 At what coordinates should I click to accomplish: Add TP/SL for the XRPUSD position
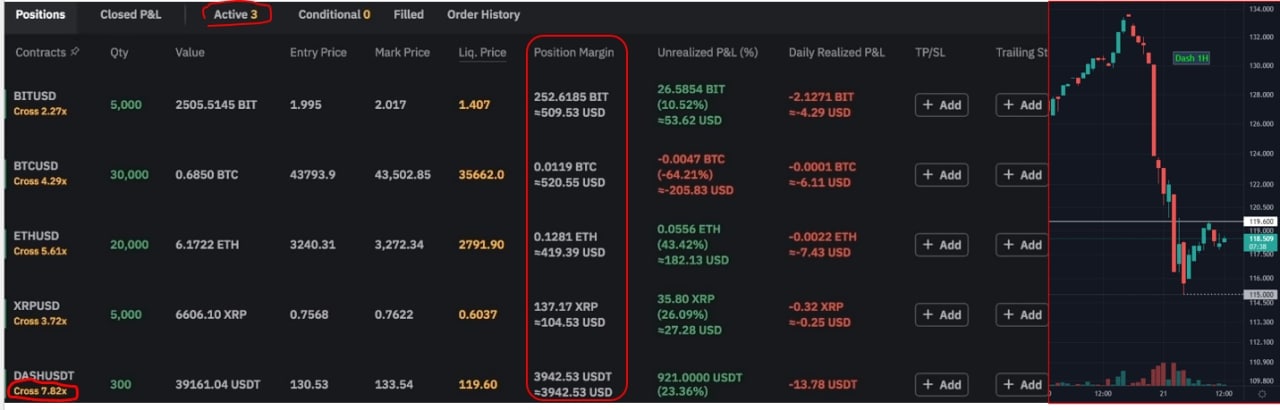tap(941, 315)
